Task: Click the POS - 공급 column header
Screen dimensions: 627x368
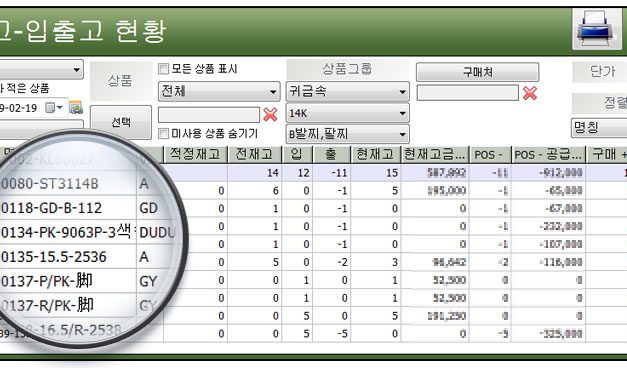Action: click(x=548, y=154)
